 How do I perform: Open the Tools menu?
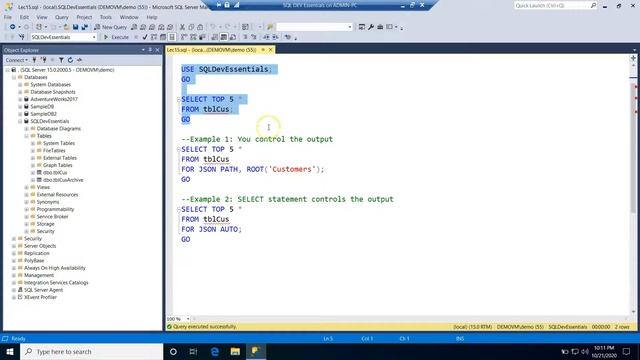tap(106, 17)
